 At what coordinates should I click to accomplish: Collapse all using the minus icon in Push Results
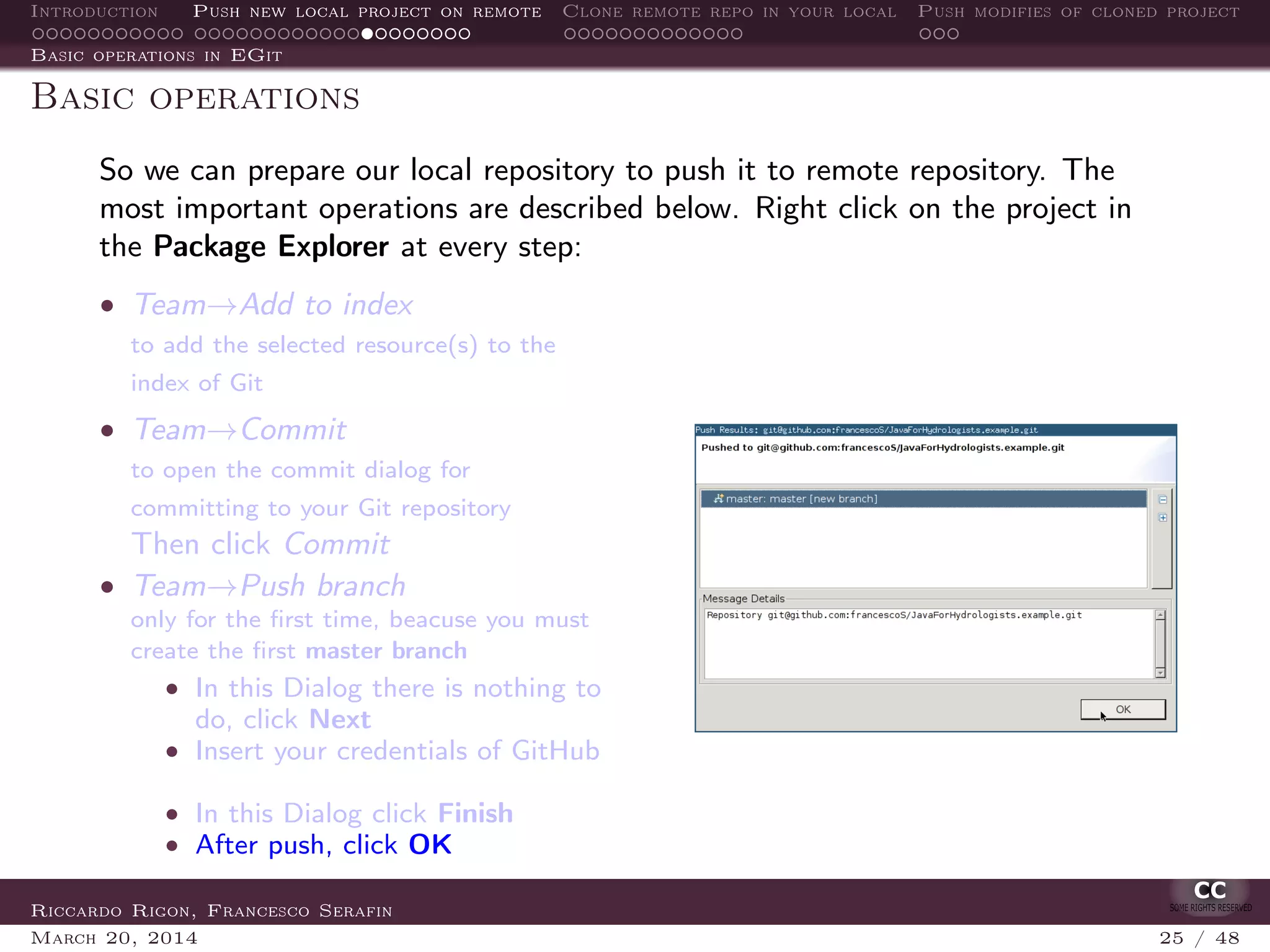(1163, 500)
